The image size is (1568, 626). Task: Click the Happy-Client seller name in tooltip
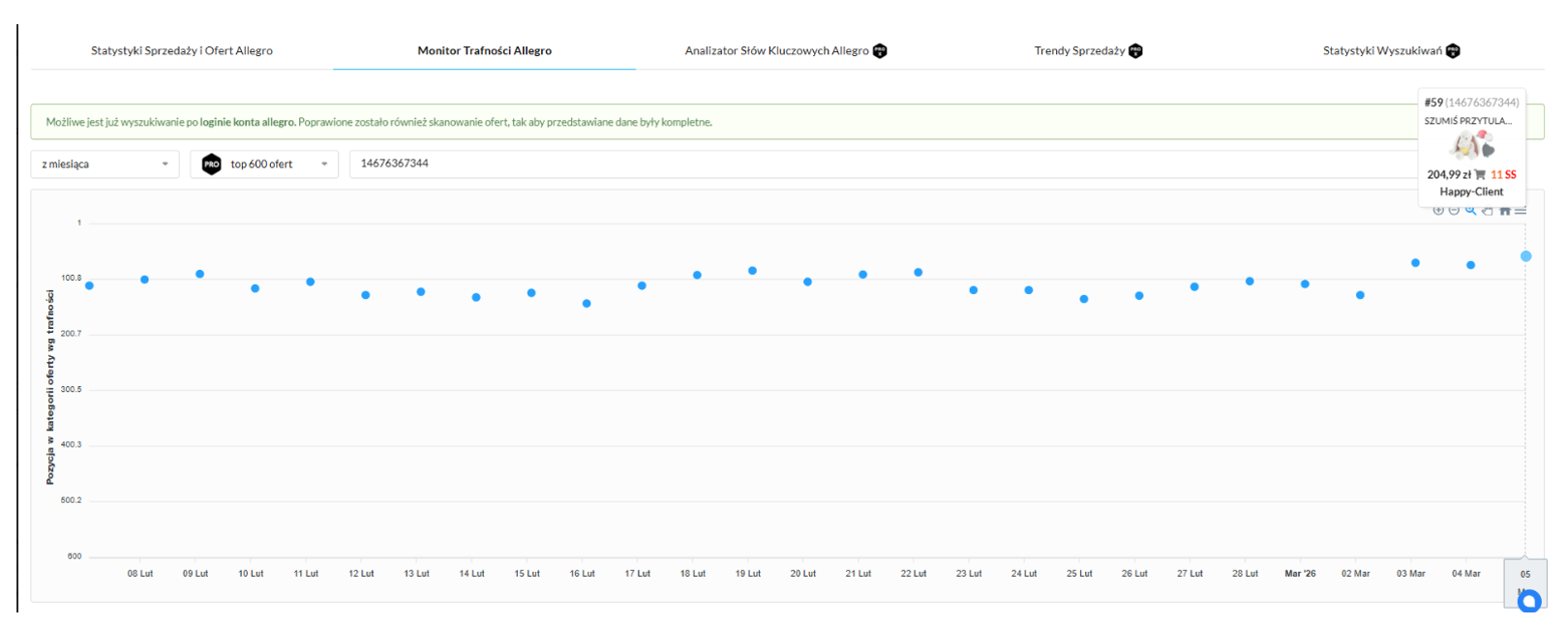[1471, 192]
